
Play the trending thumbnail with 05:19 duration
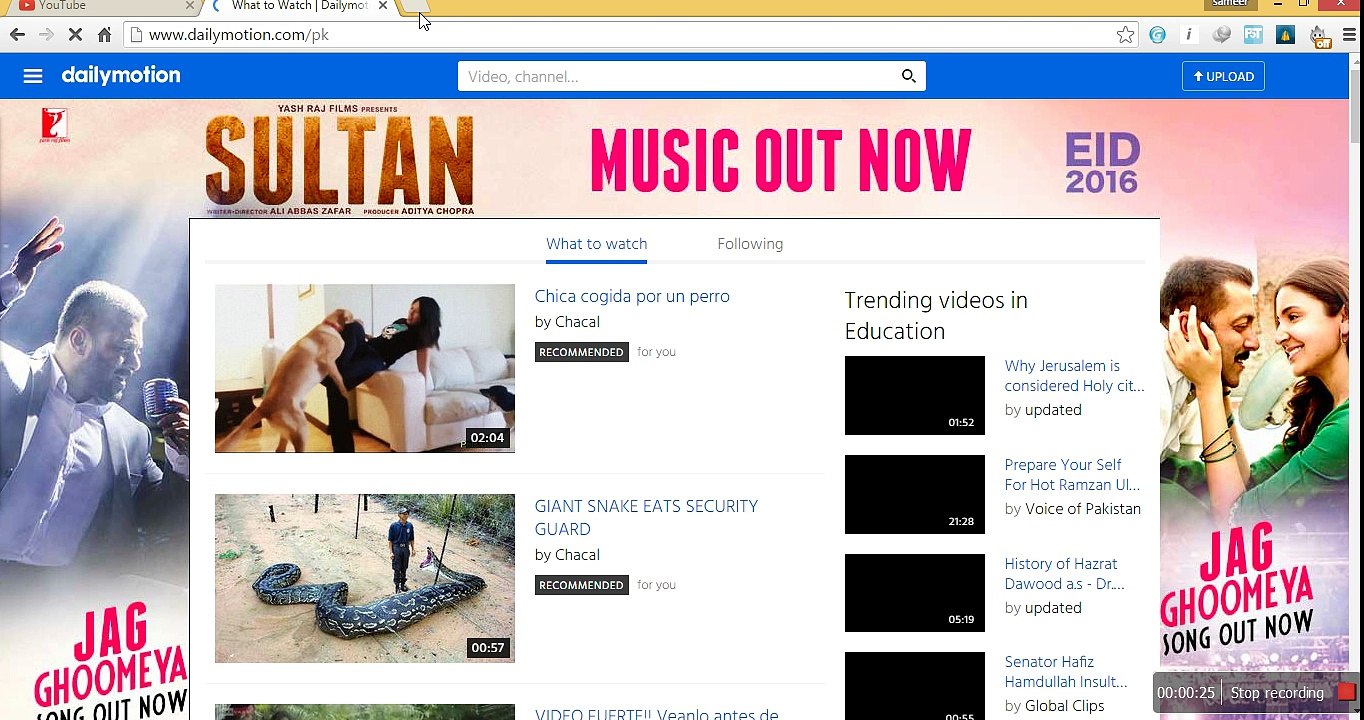(915, 593)
